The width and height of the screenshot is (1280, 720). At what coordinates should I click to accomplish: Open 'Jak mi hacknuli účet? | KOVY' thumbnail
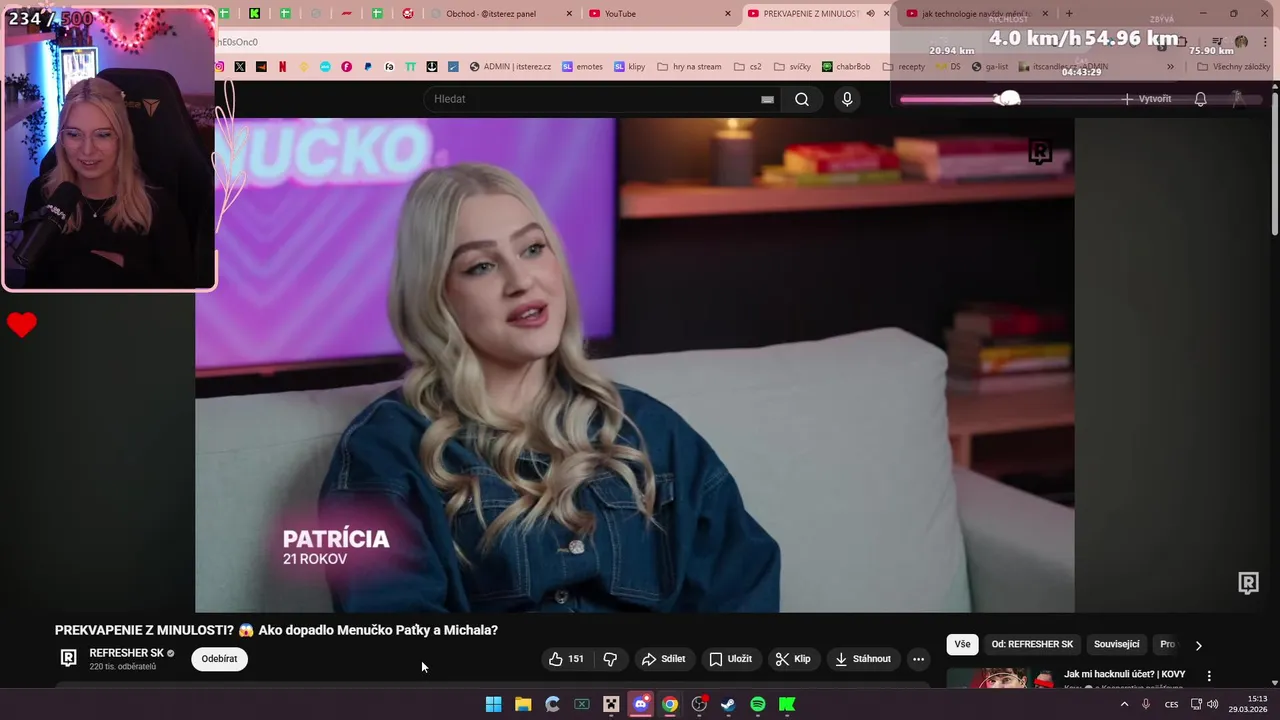pyautogui.click(x=1001, y=678)
